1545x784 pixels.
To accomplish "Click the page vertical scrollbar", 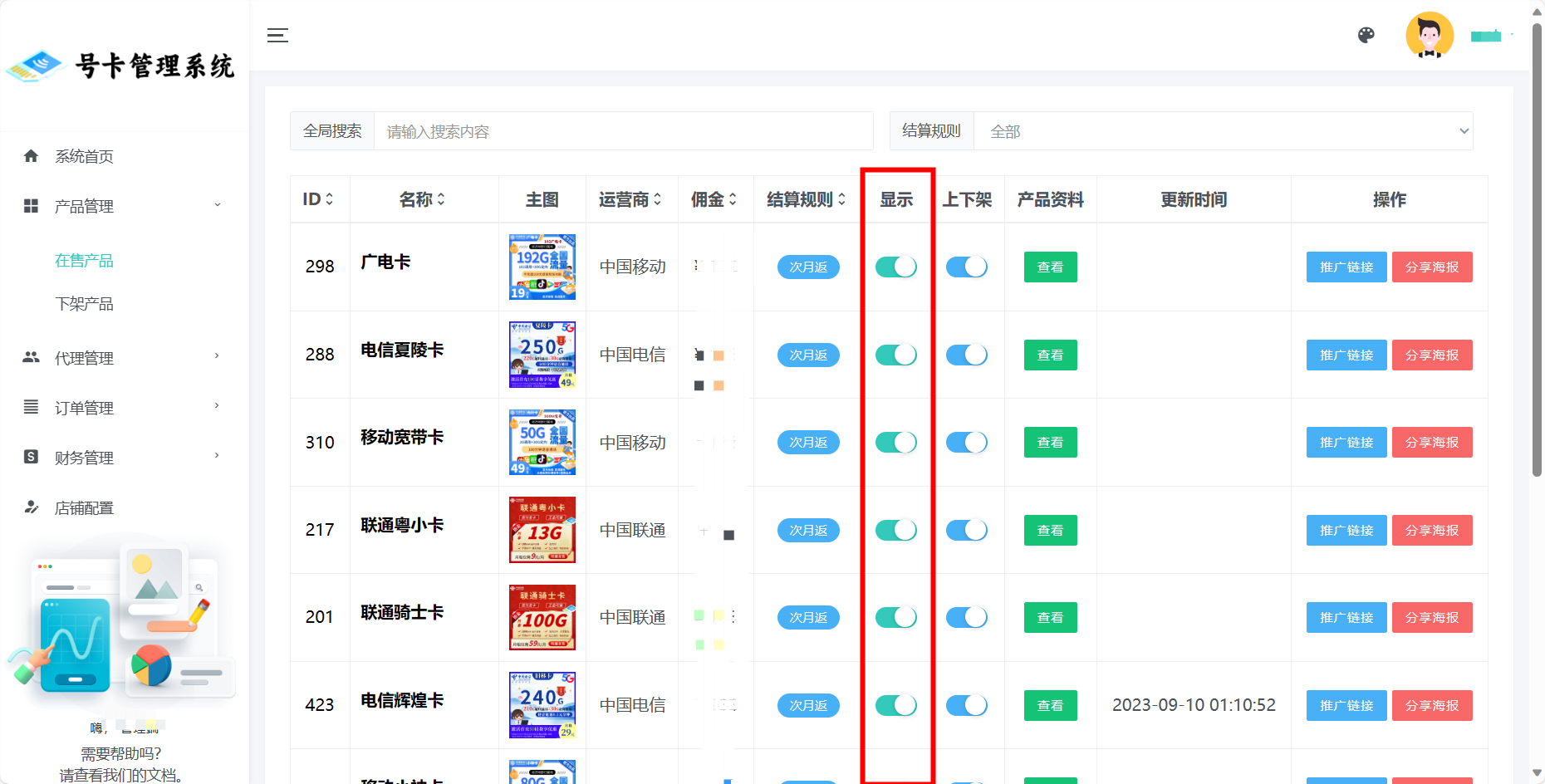I will coord(1537,249).
